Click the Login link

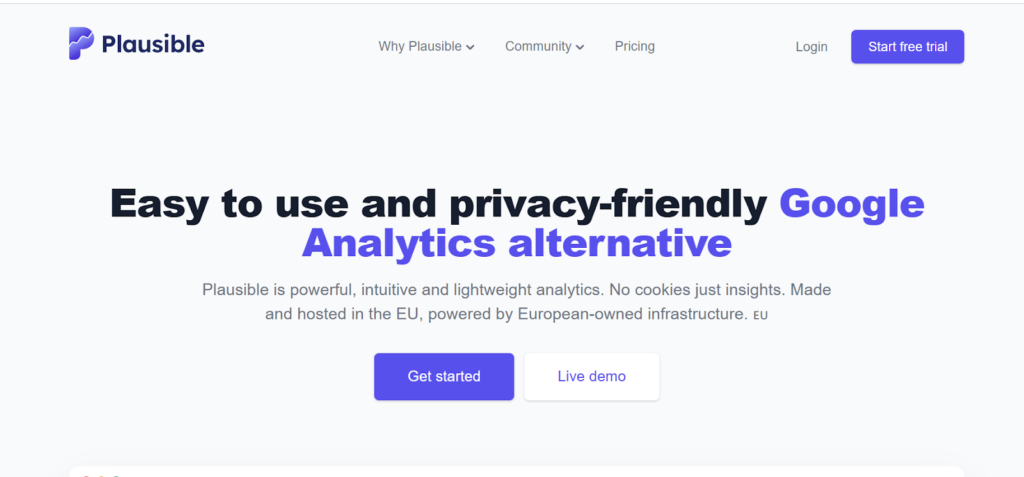[811, 46]
